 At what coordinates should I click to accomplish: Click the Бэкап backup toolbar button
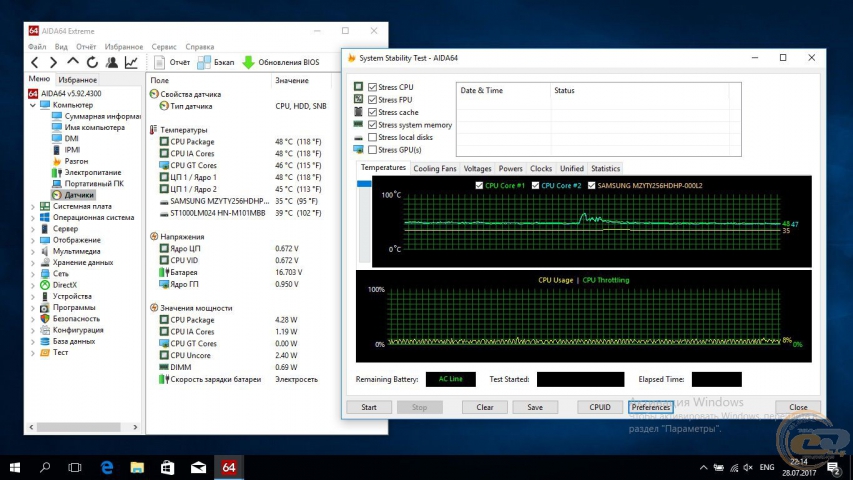(216, 63)
